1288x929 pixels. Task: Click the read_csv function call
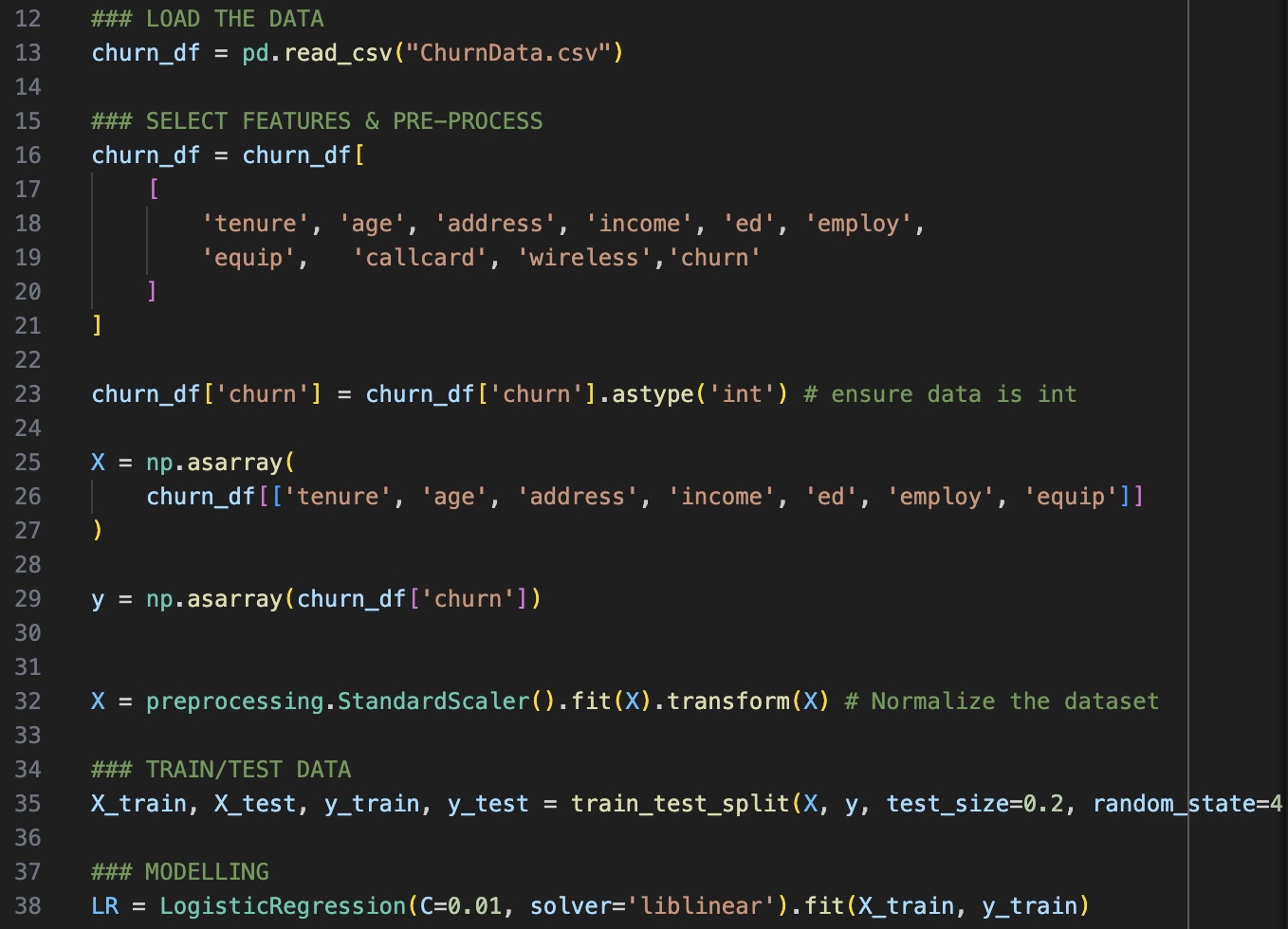point(338,53)
